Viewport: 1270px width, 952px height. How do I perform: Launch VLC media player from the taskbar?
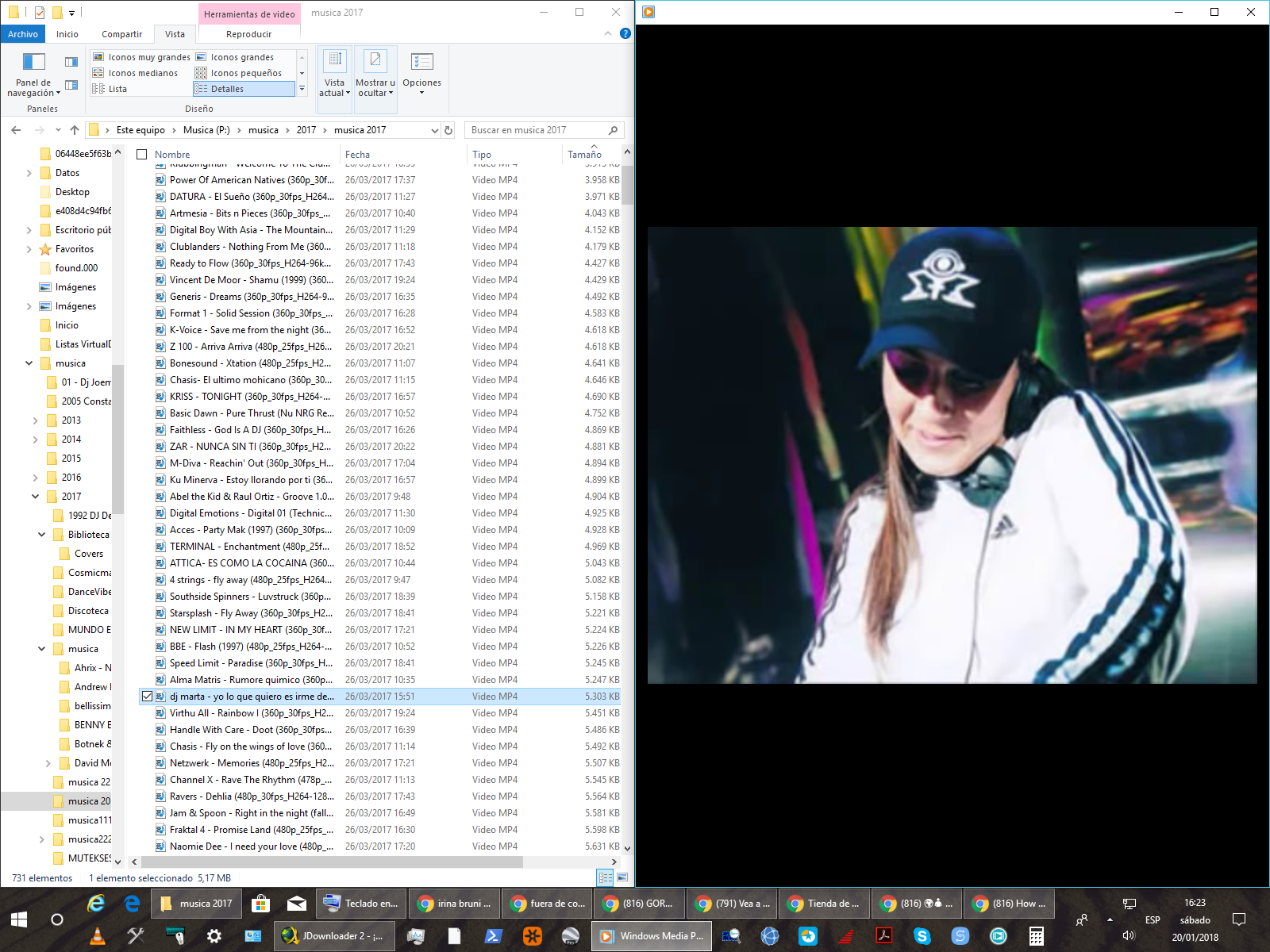pos(98,936)
